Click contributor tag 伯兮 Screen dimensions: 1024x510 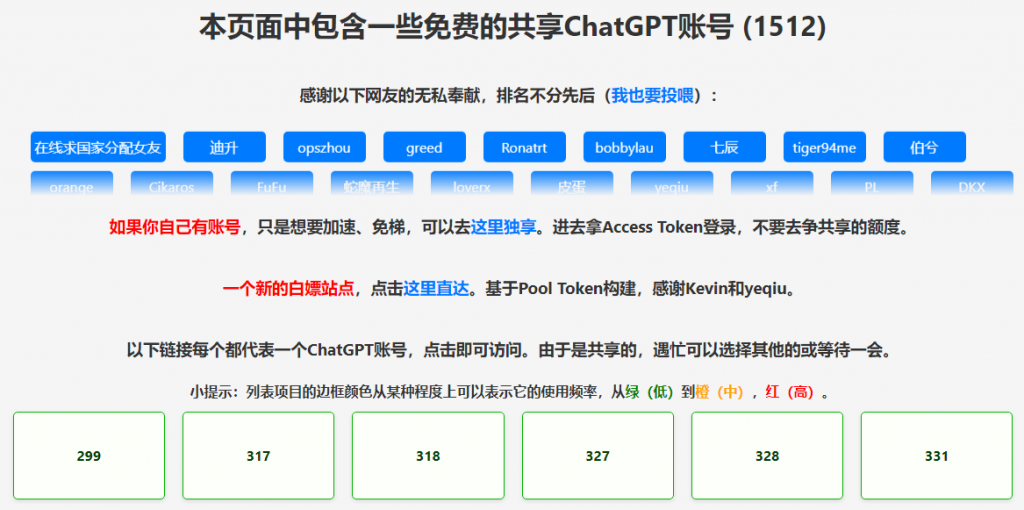tap(925, 147)
